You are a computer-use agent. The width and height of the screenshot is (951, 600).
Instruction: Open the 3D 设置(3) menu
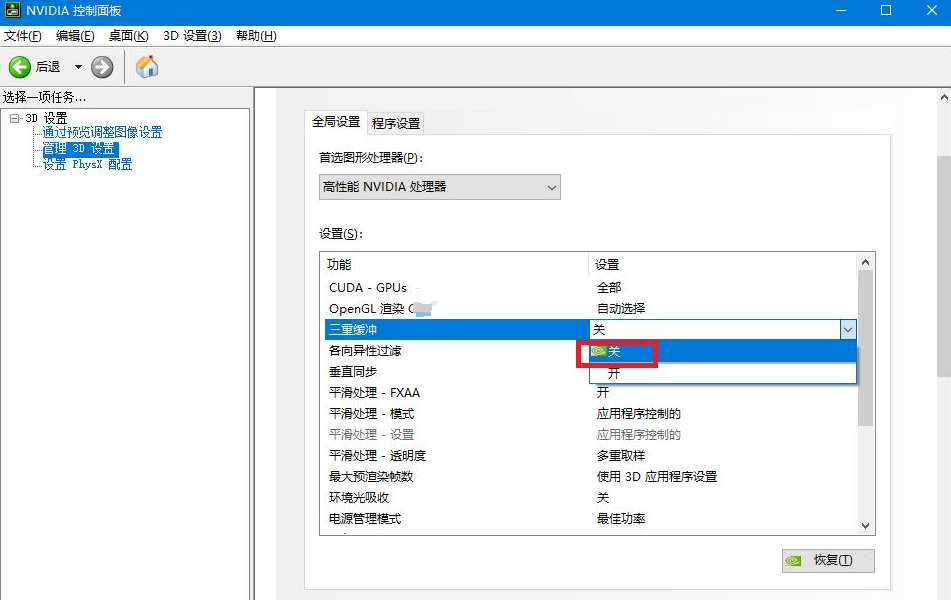point(192,36)
